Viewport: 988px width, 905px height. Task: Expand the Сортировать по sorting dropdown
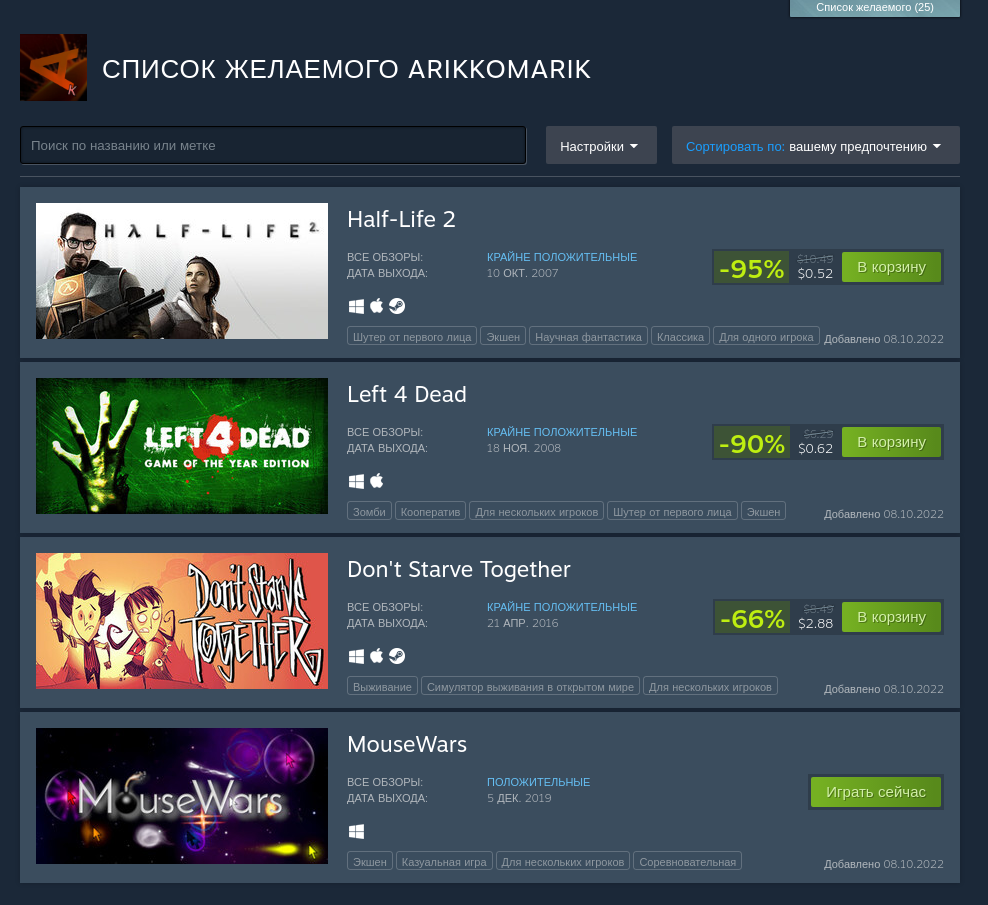(x=815, y=146)
